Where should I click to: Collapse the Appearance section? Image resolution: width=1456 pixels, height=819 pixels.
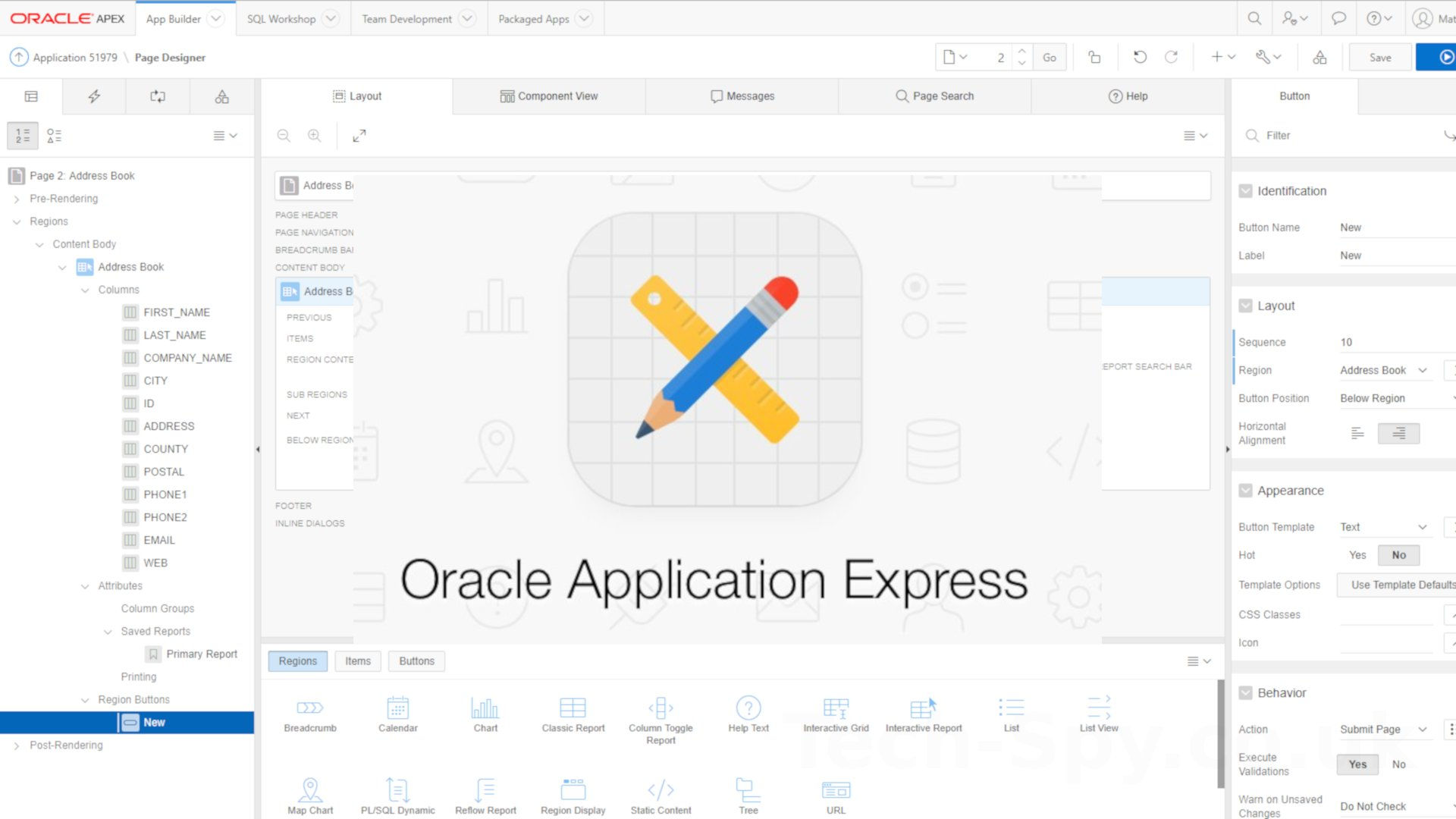pos(1245,491)
